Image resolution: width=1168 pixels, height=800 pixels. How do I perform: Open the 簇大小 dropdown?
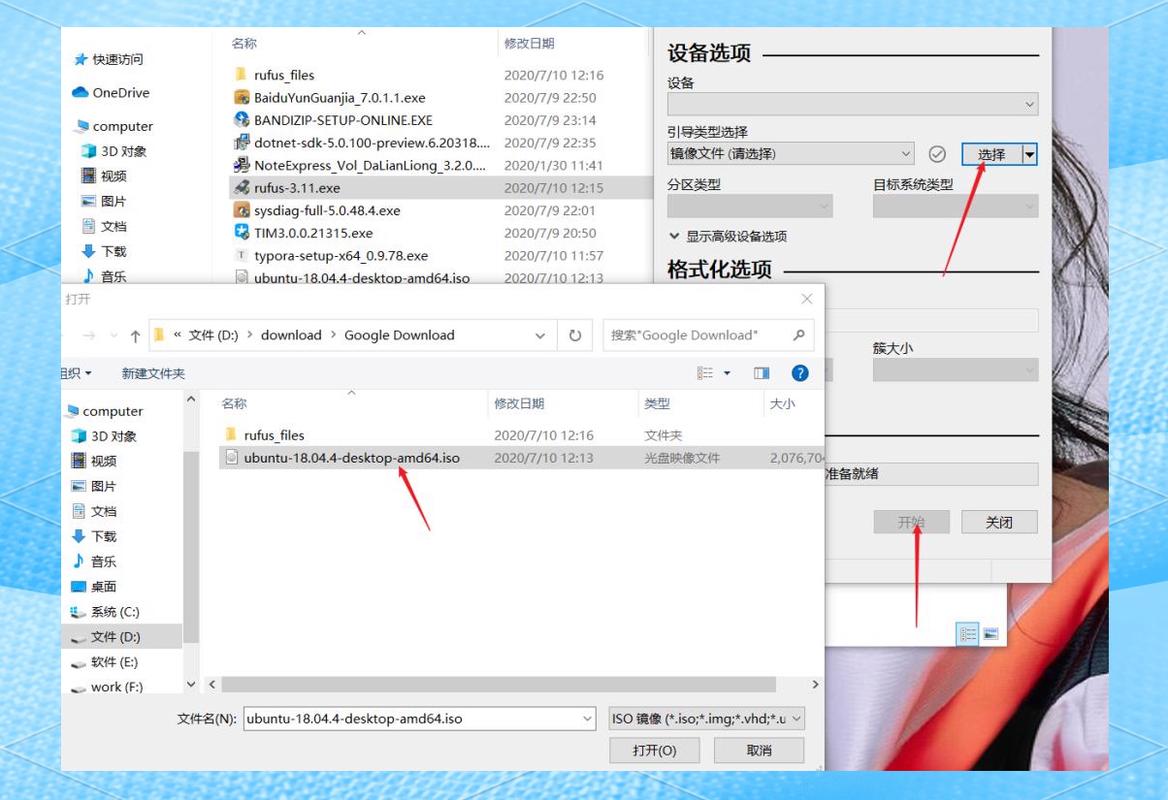(955, 369)
